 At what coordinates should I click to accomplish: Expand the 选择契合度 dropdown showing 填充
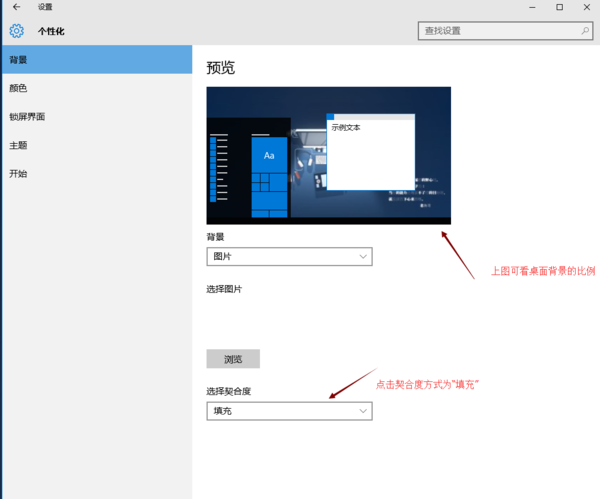[x=289, y=411]
